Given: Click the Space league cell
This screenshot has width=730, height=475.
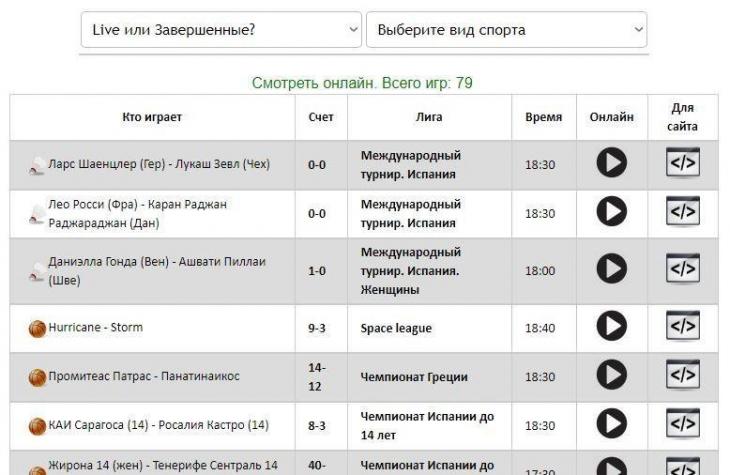Looking at the screenshot, I should (396, 328).
